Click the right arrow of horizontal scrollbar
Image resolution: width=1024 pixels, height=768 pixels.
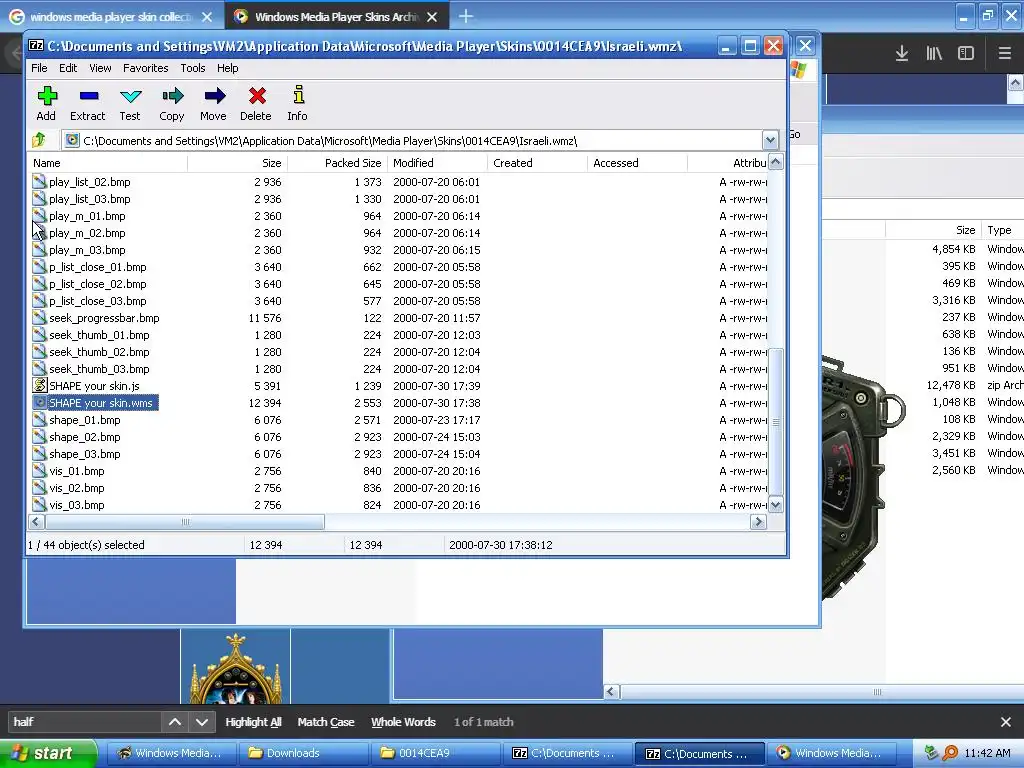pyautogui.click(x=758, y=522)
